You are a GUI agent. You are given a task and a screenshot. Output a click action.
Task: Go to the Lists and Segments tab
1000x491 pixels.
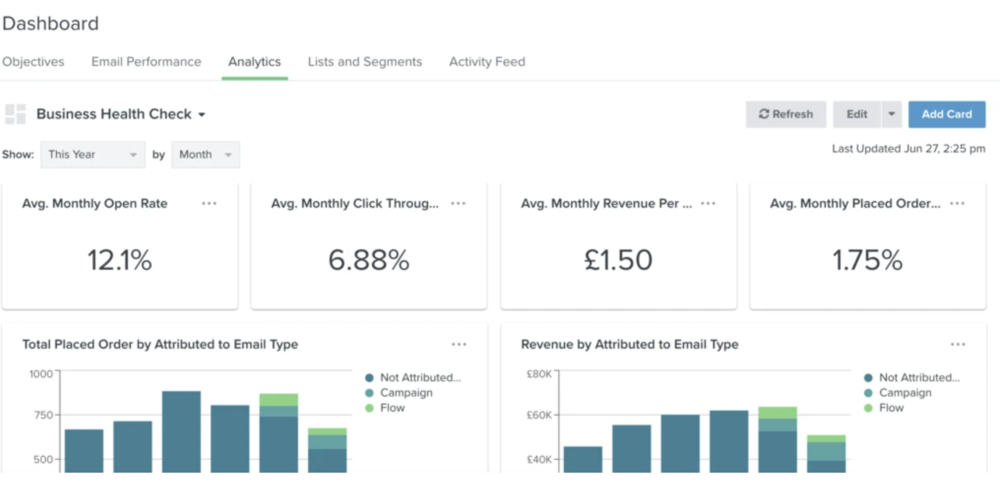[364, 62]
